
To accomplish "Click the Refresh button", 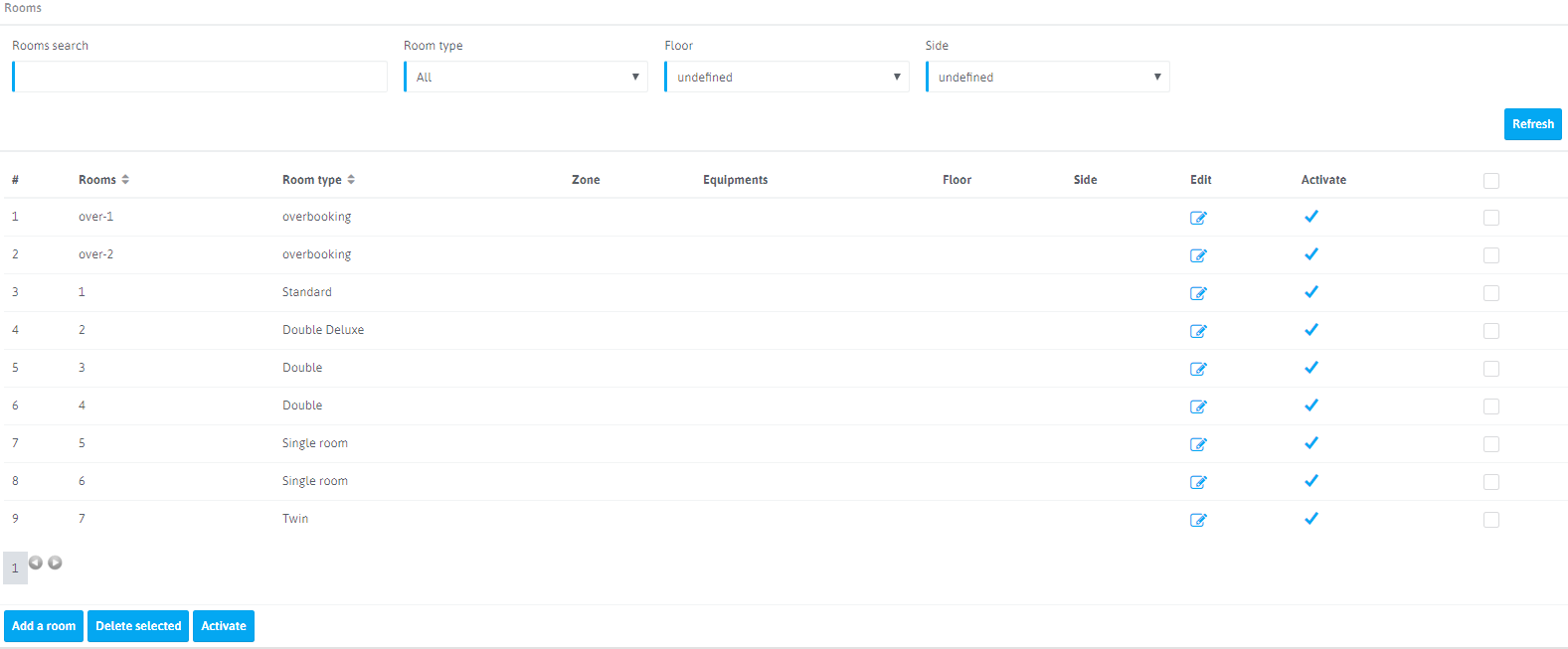I will click(1532, 124).
